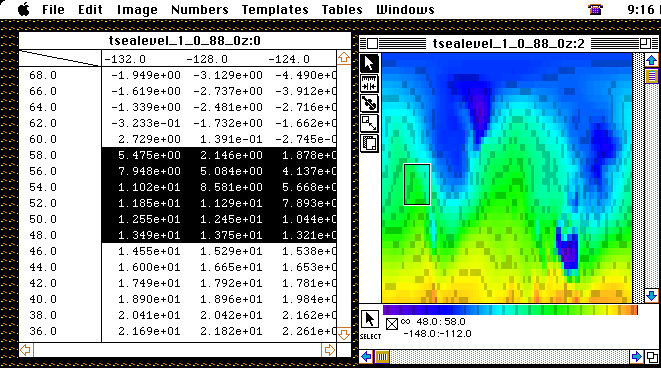Click image window scroll-right arrow
Screen dimensions: 661x368
(637, 357)
